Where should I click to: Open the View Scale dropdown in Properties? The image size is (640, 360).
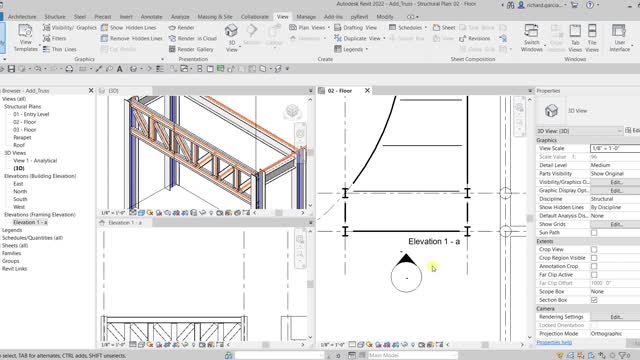[x=615, y=148]
